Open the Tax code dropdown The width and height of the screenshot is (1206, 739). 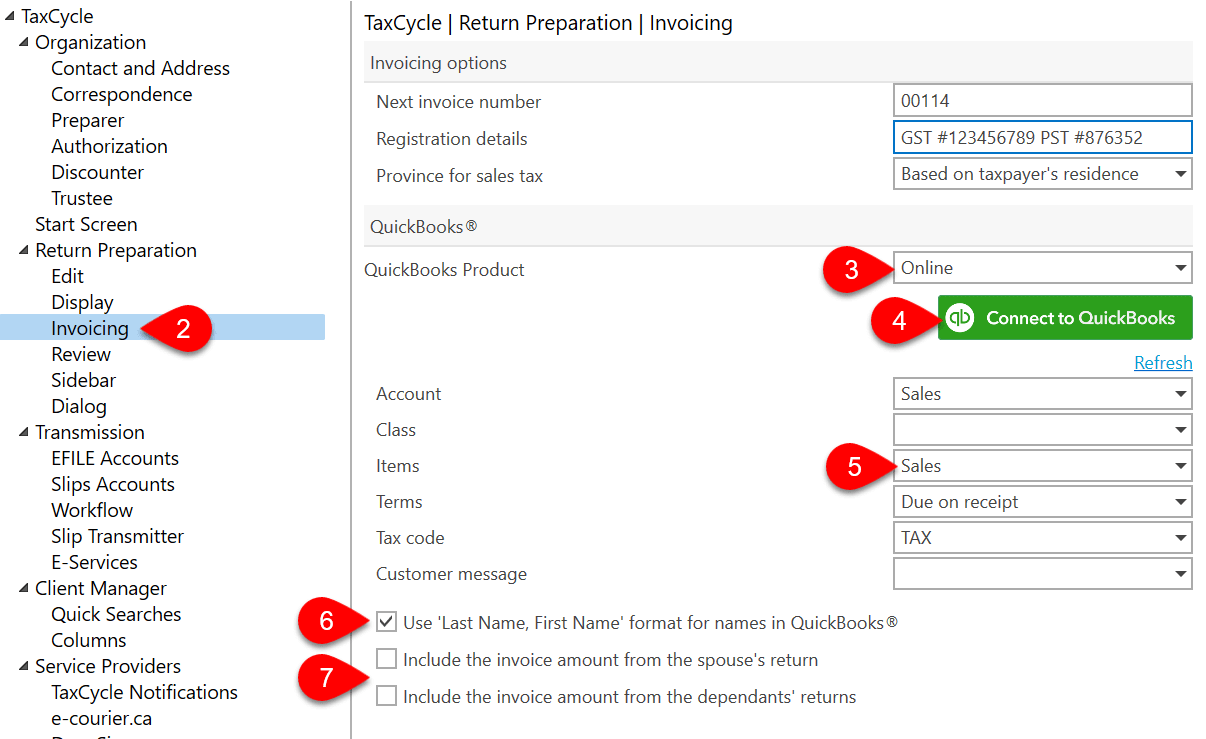(1042, 538)
